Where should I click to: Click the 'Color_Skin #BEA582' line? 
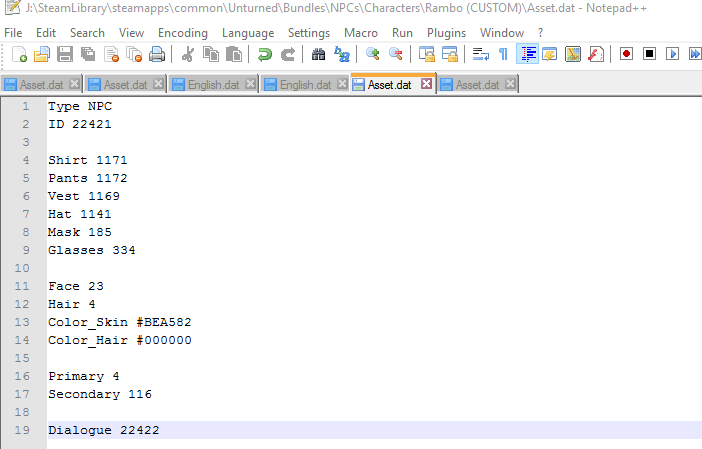tap(120, 322)
